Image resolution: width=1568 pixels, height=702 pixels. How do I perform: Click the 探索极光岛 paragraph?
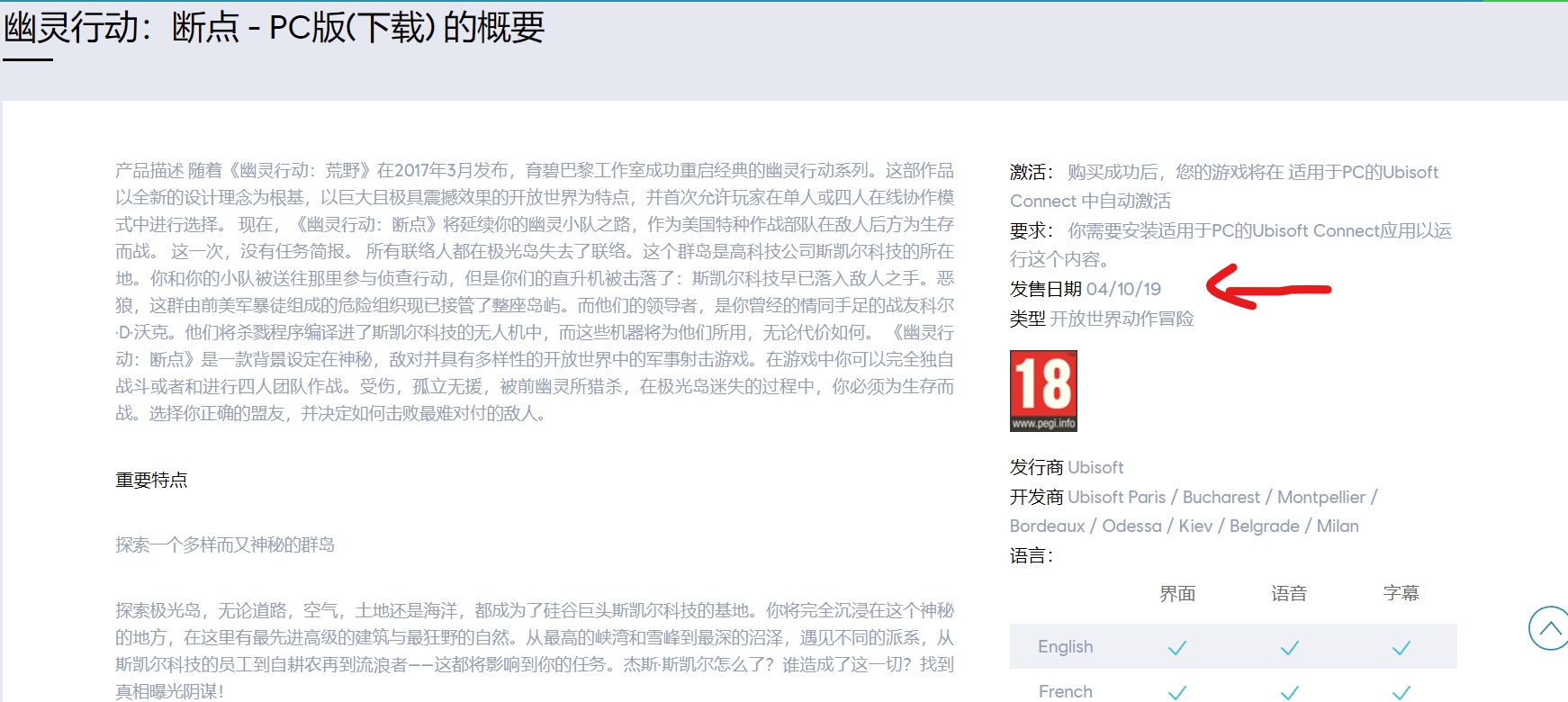[x=535, y=651]
